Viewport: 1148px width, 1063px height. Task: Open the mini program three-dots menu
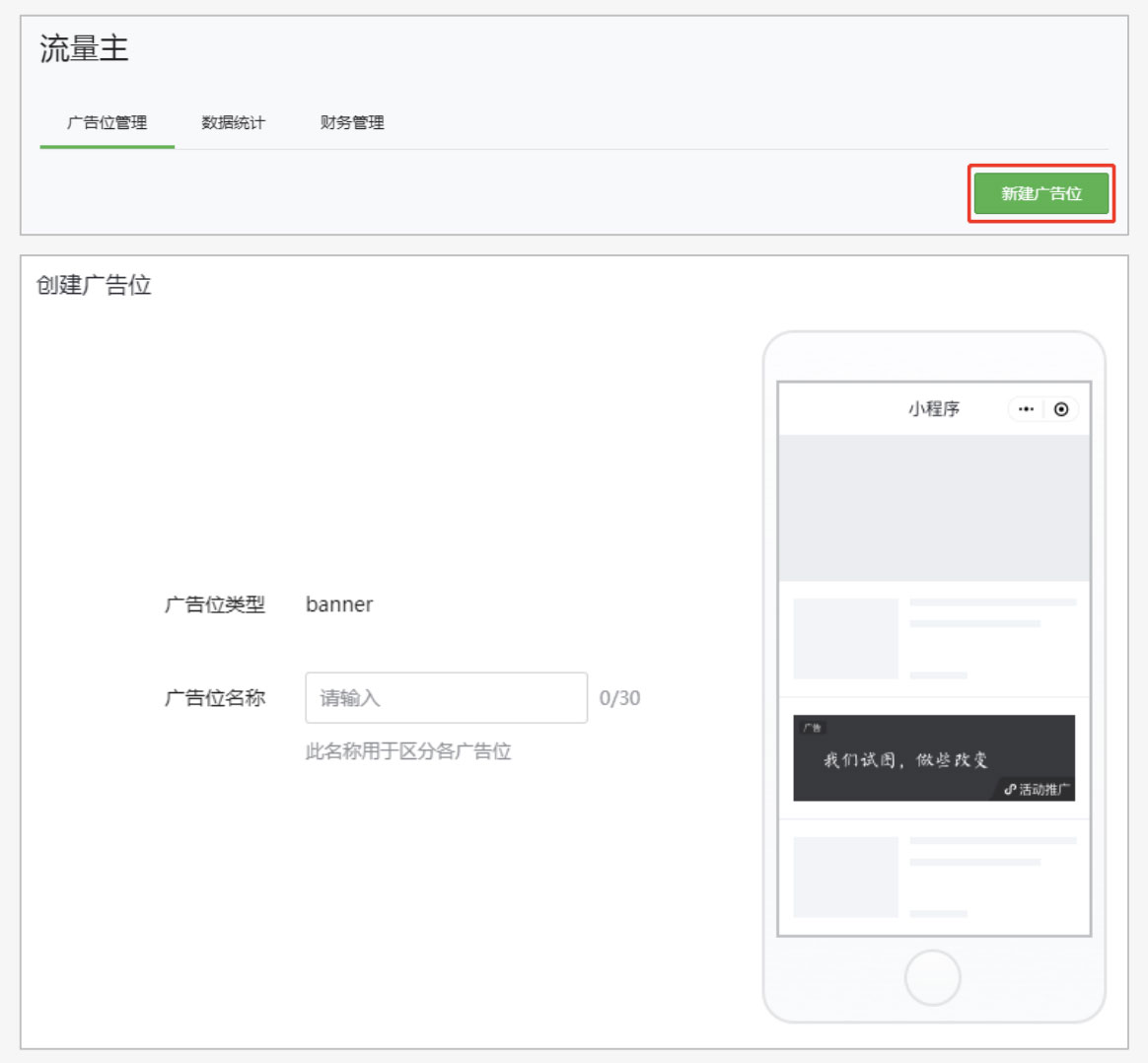(x=1026, y=409)
